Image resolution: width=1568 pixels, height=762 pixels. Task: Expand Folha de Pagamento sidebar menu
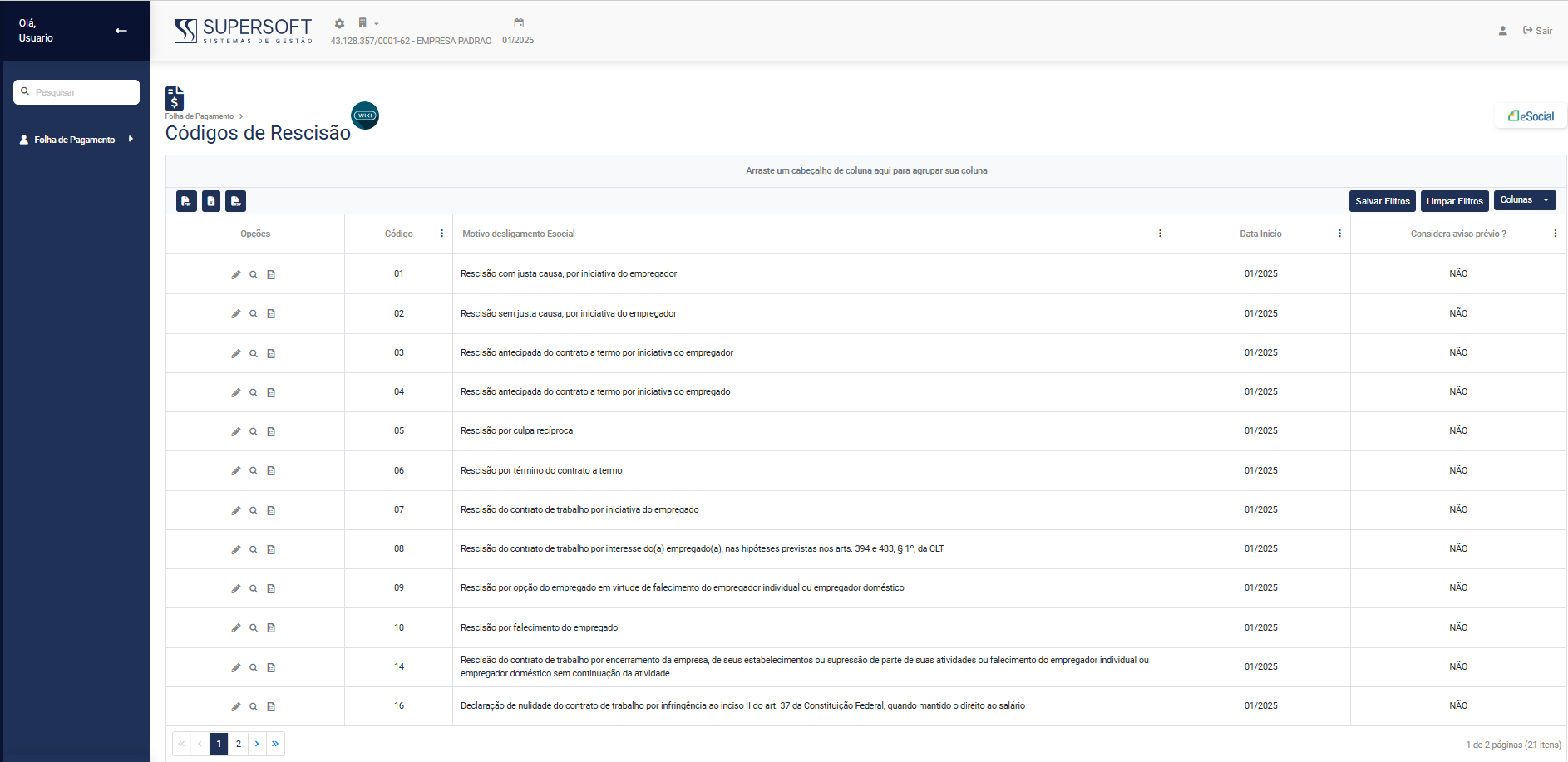point(76,140)
